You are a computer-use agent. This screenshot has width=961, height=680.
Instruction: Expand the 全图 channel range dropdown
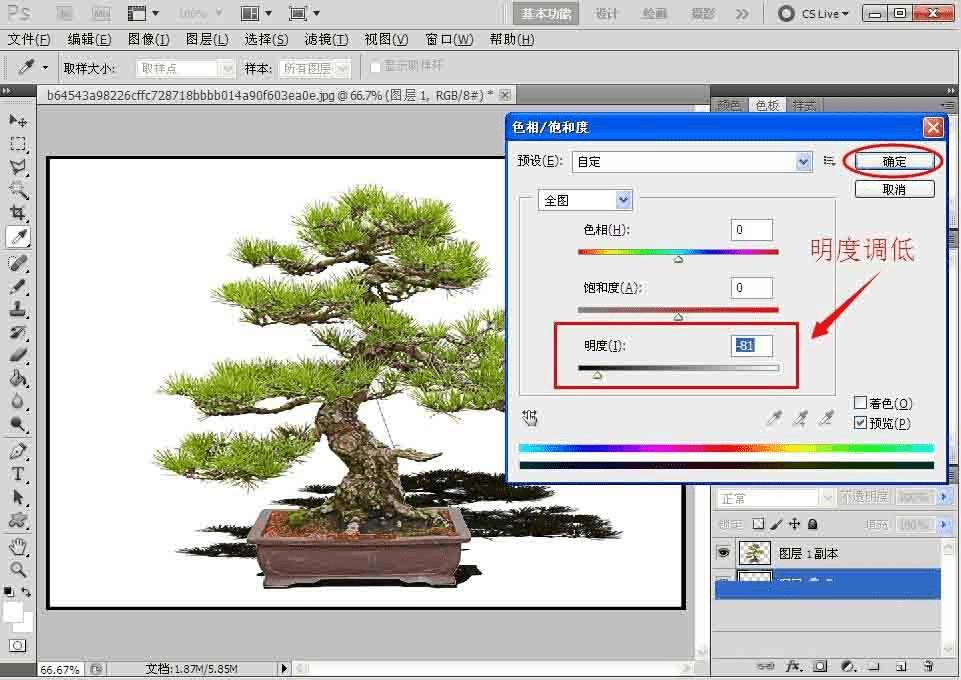tap(624, 200)
